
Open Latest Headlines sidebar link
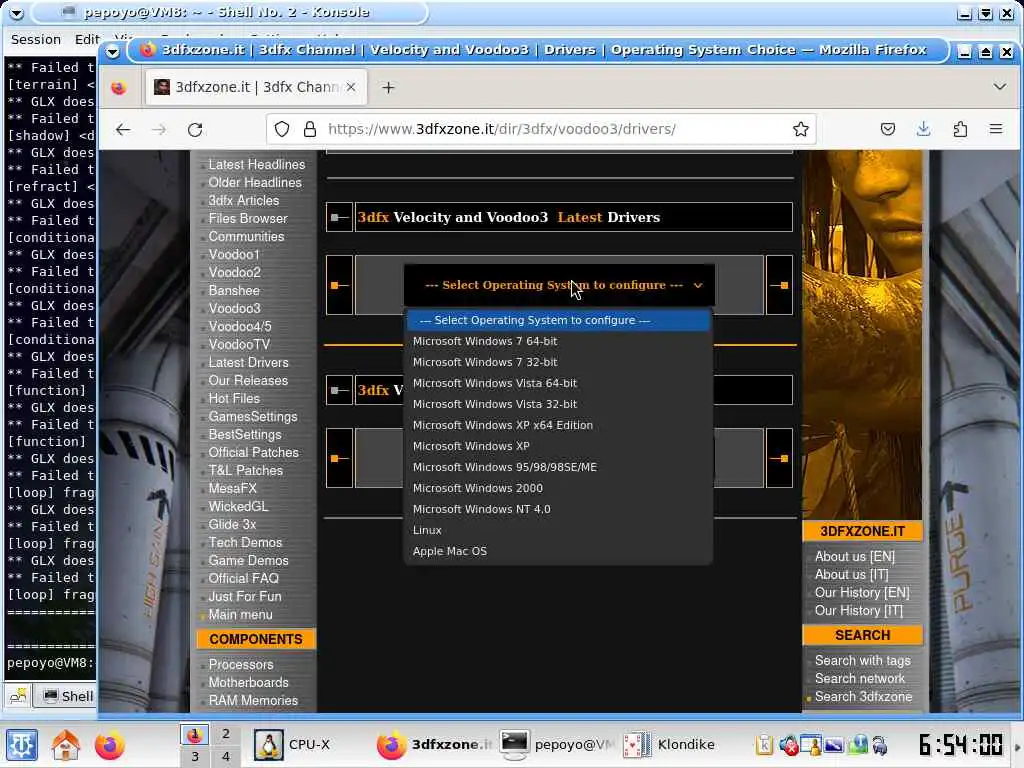coord(257,165)
